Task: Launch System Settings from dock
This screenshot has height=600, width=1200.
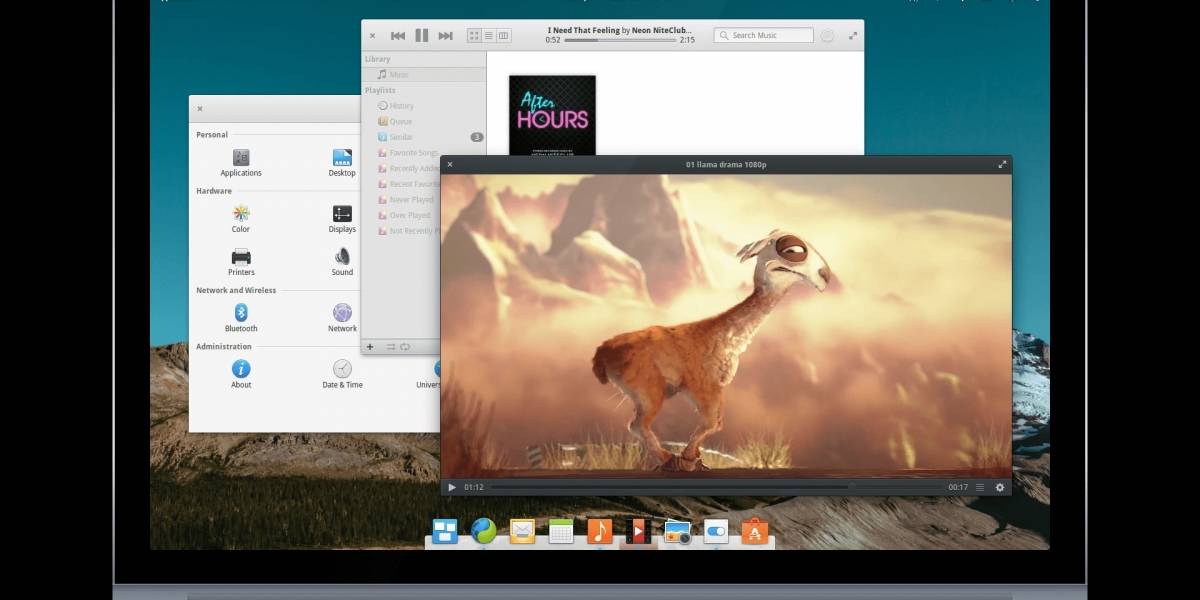Action: (x=715, y=531)
